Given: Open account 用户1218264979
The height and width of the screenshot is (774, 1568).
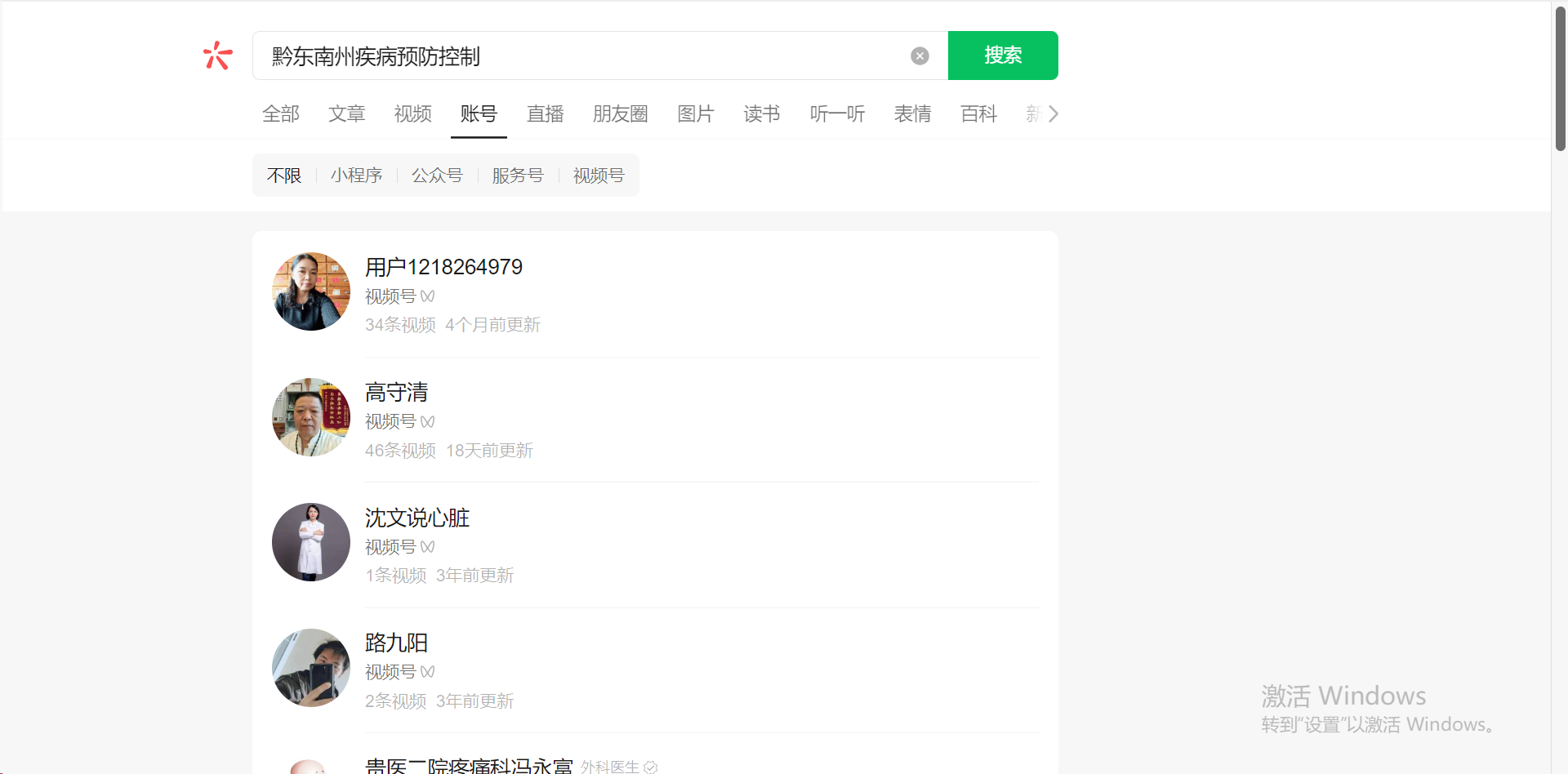Looking at the screenshot, I should (x=443, y=267).
